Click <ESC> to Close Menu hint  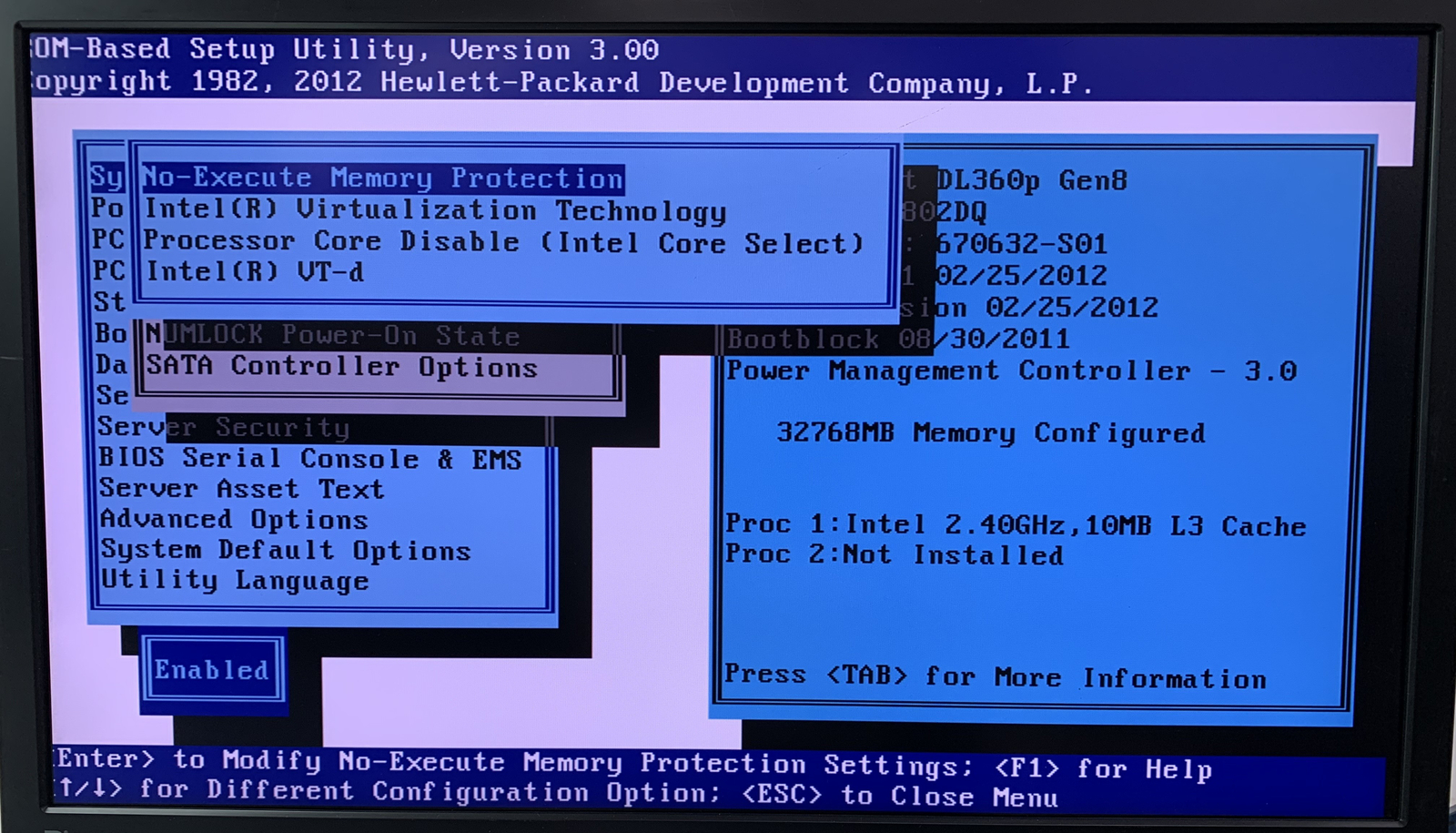tap(900, 796)
